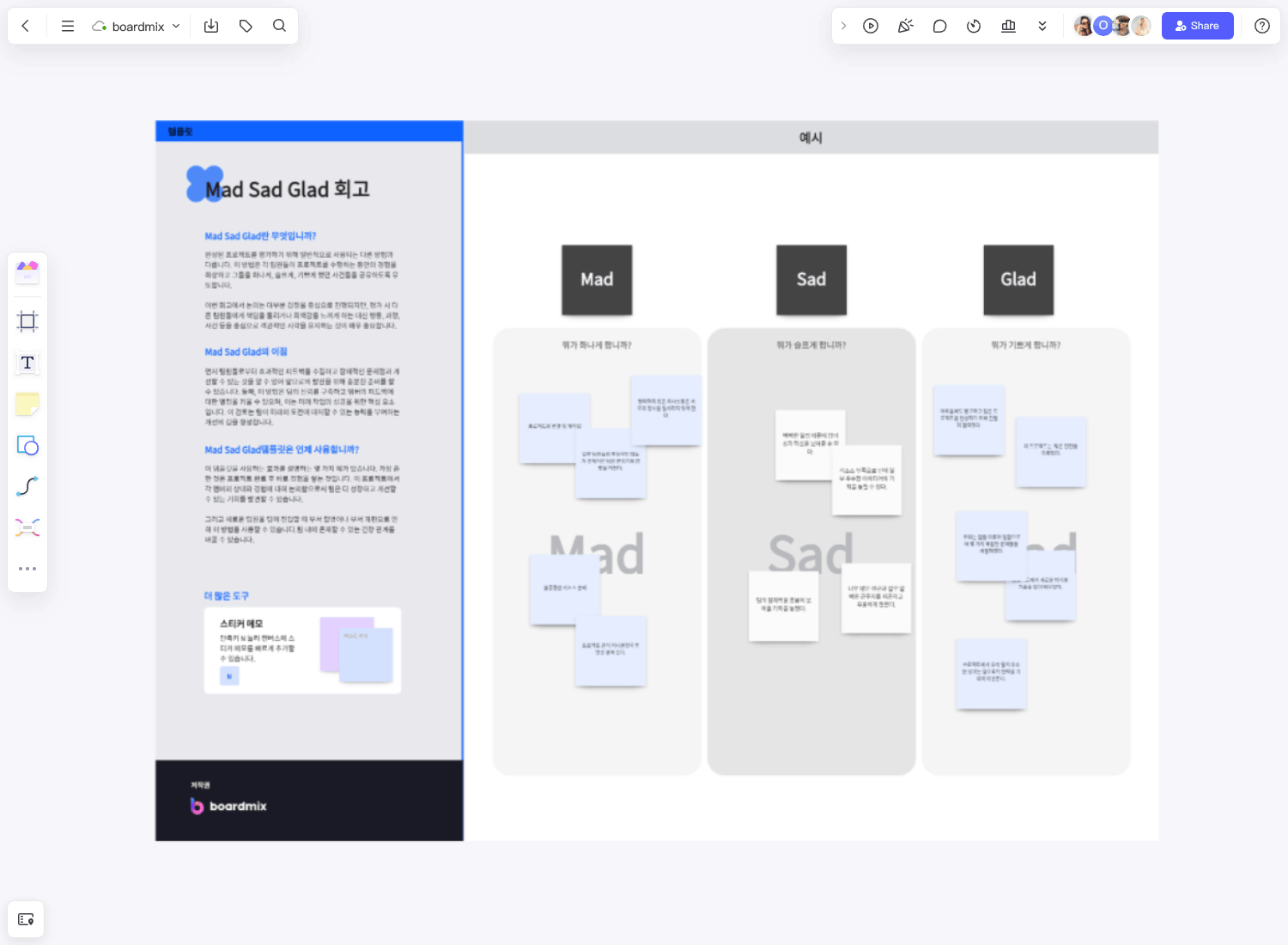The height and width of the screenshot is (945, 1288).
Task: Open the hamburger main menu
Action: pyautogui.click(x=68, y=26)
